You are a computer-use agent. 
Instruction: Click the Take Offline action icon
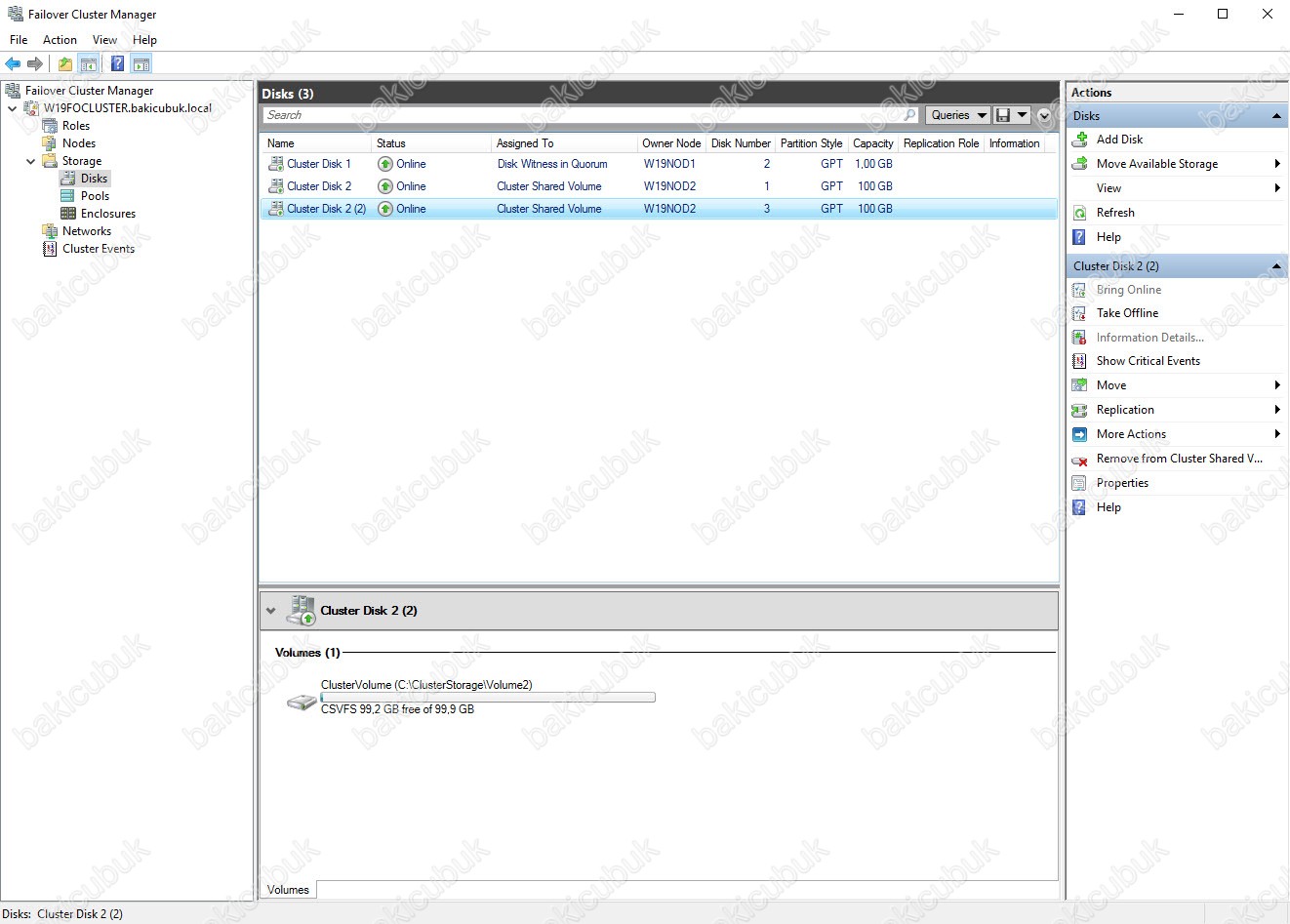coord(1079,313)
